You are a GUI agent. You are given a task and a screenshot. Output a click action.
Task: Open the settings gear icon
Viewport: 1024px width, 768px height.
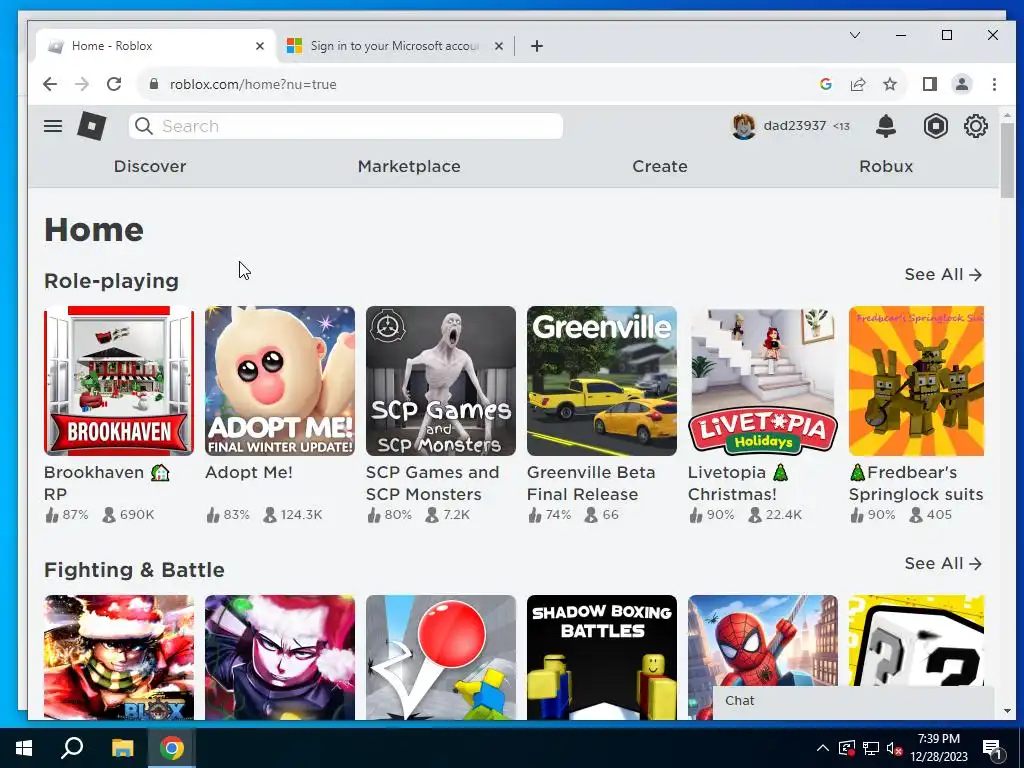[x=976, y=126]
